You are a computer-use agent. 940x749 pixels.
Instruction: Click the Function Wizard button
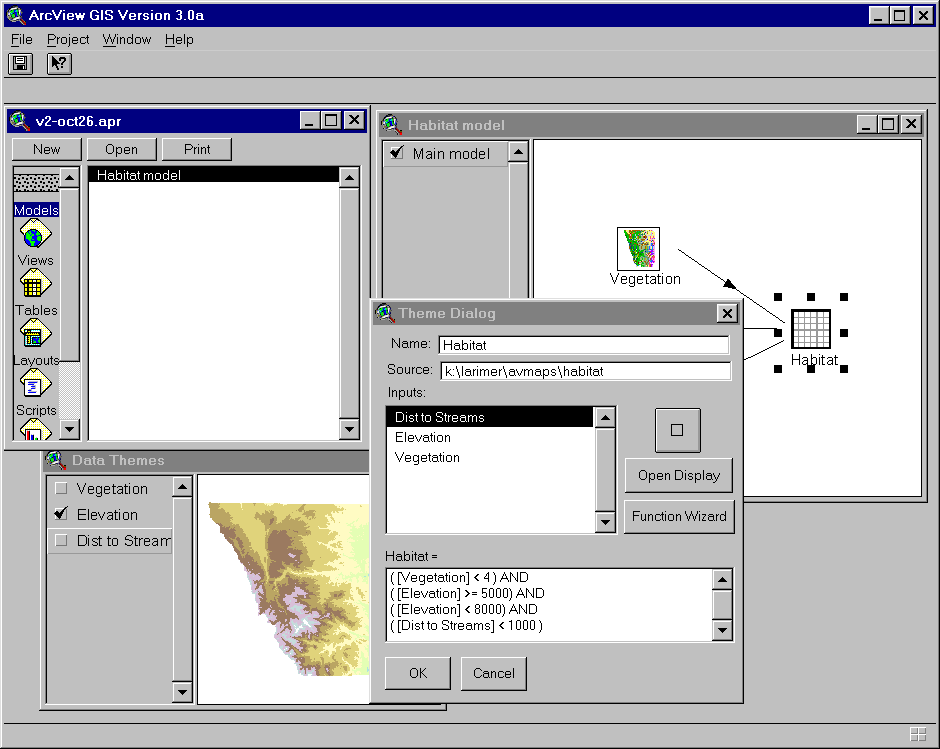(678, 517)
